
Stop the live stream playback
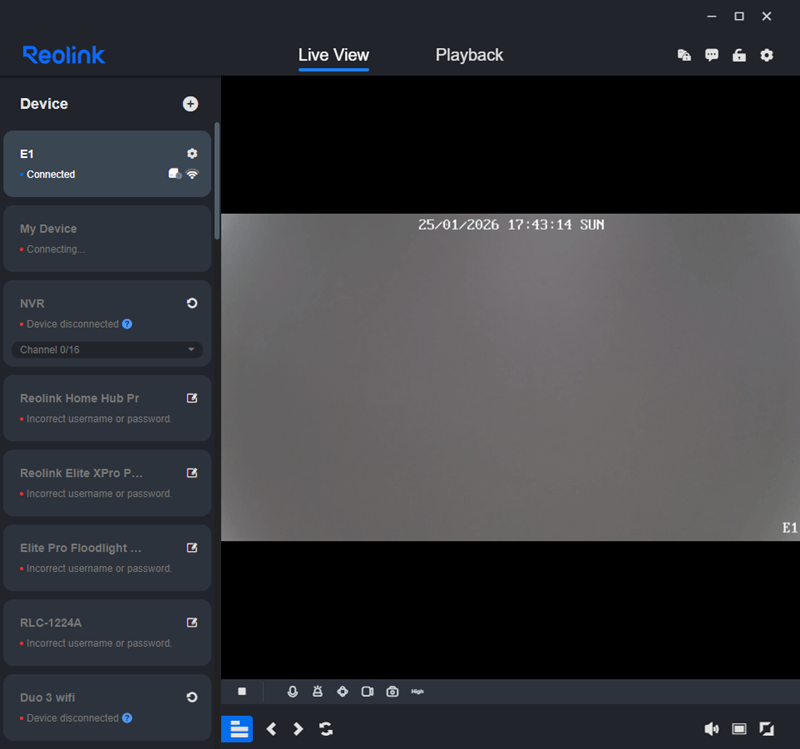[242, 692]
